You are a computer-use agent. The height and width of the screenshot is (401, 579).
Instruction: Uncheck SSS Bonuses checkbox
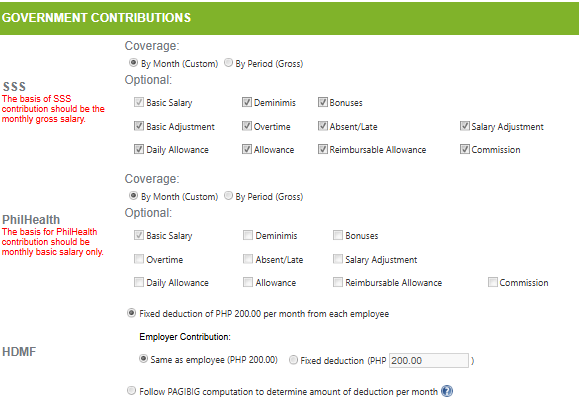pyautogui.click(x=323, y=102)
